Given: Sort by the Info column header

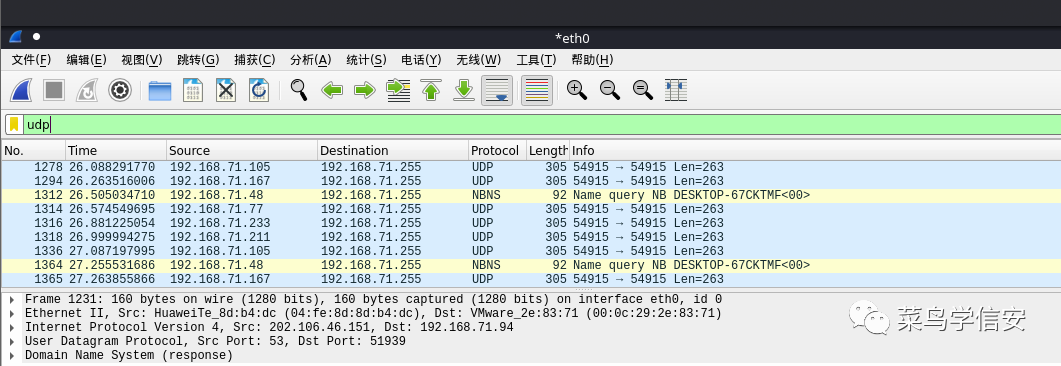Looking at the screenshot, I should tap(815, 151).
